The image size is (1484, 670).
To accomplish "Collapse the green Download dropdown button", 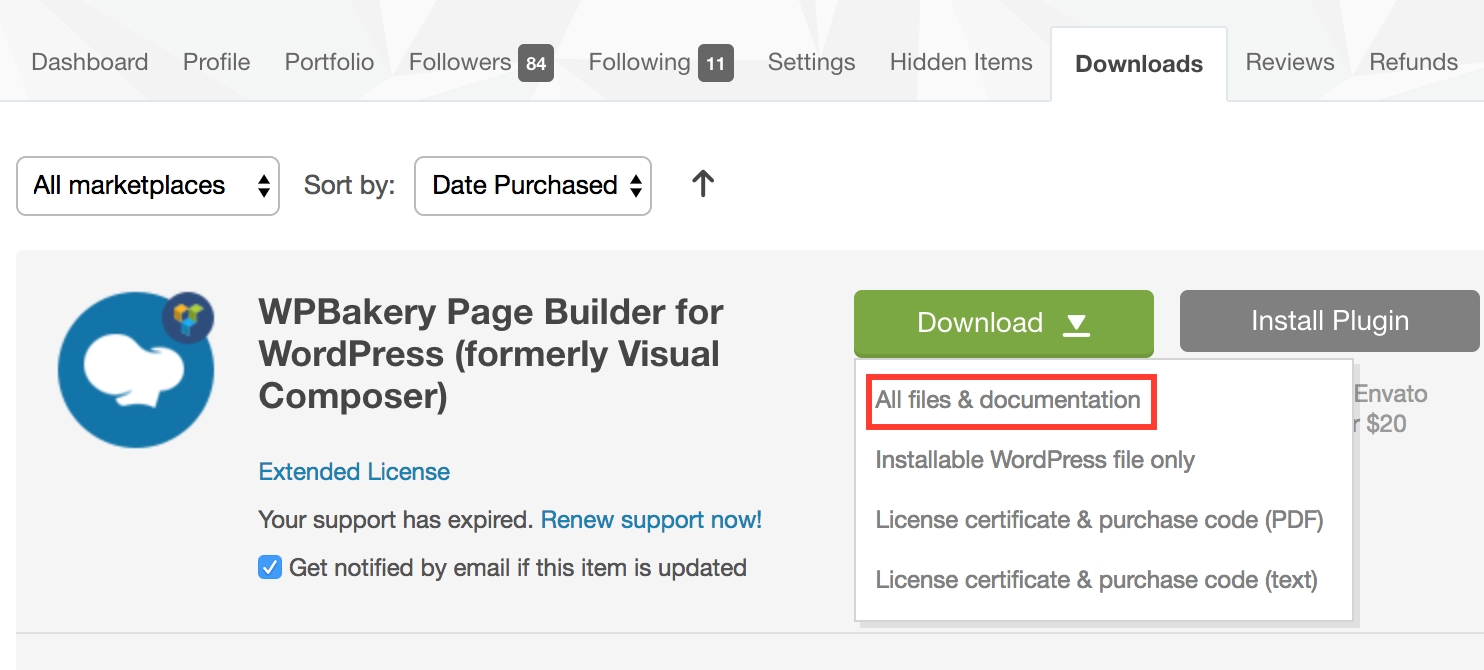I will 1003,323.
